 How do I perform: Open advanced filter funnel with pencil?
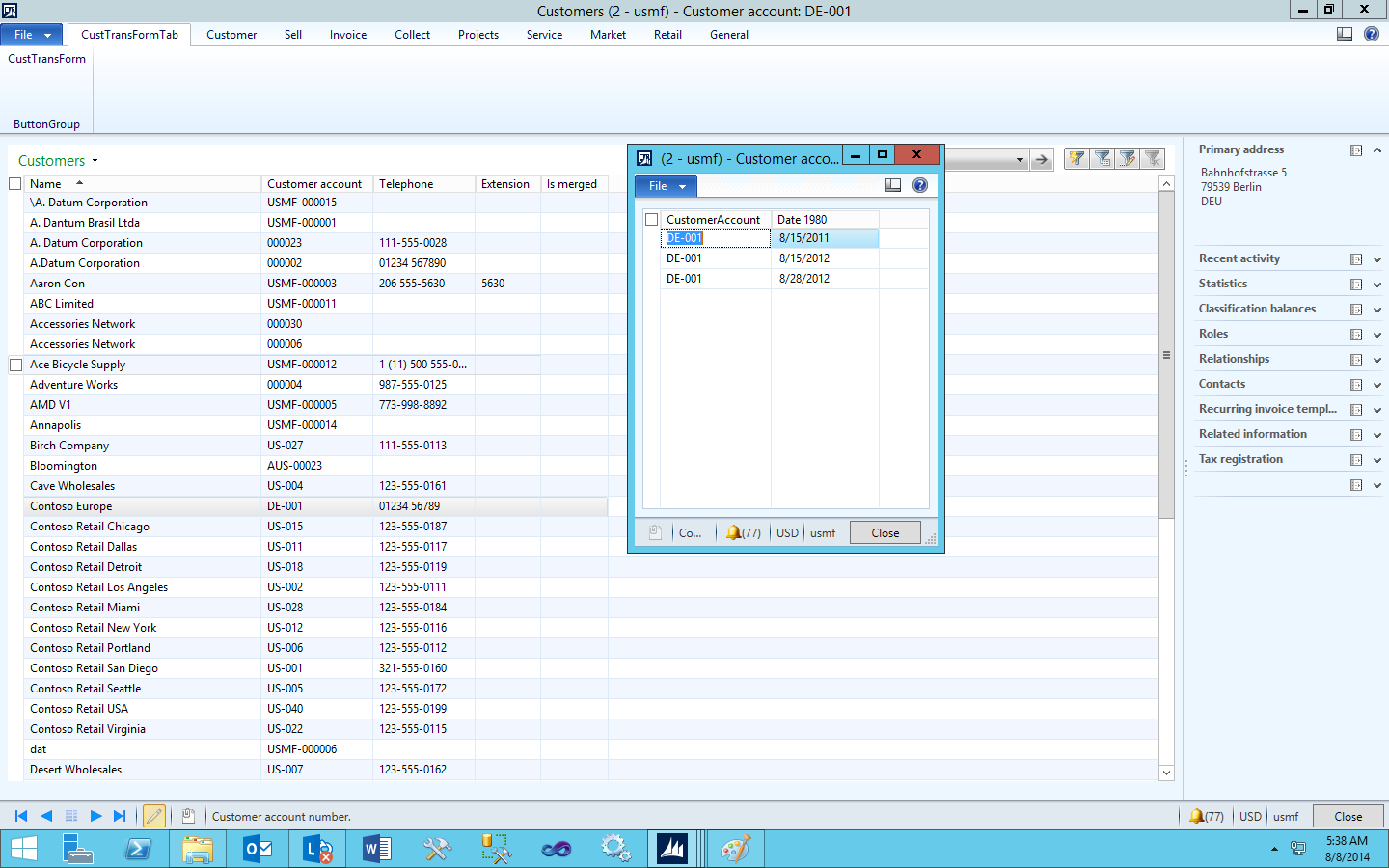[1127, 159]
